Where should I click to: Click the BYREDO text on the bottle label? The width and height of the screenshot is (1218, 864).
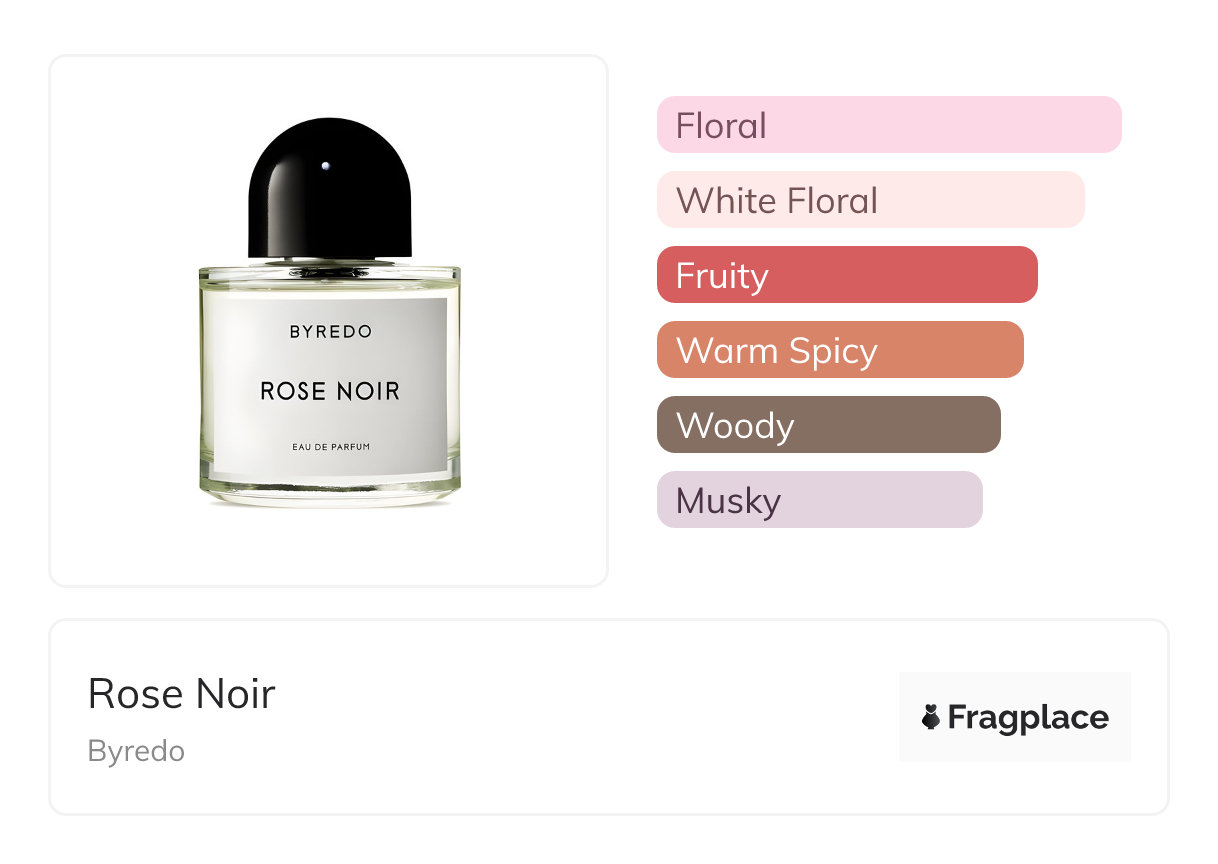coord(330,332)
